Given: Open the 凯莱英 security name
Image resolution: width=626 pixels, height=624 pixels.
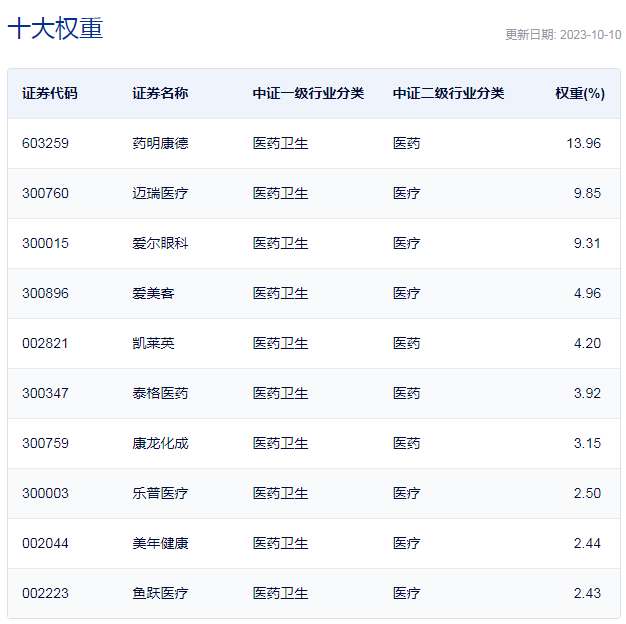Looking at the screenshot, I should pyautogui.click(x=153, y=343).
